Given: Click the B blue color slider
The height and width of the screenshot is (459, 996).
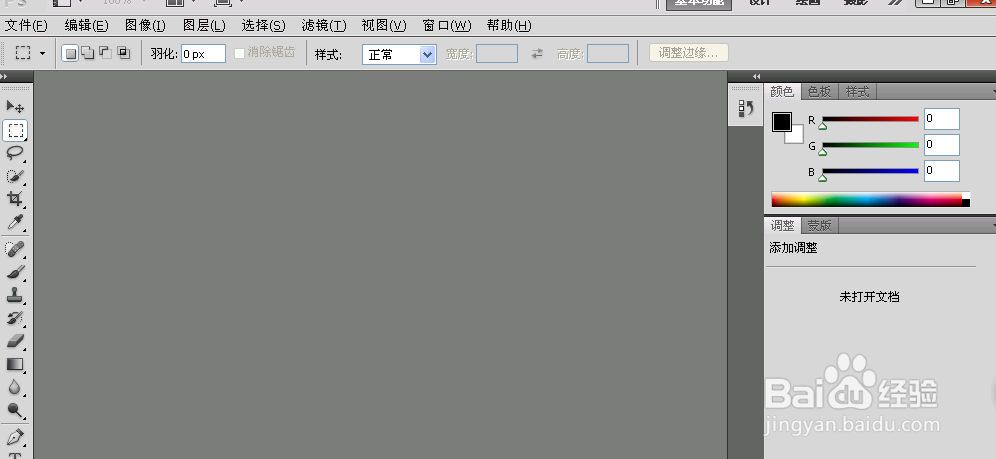Looking at the screenshot, I should 870,171.
